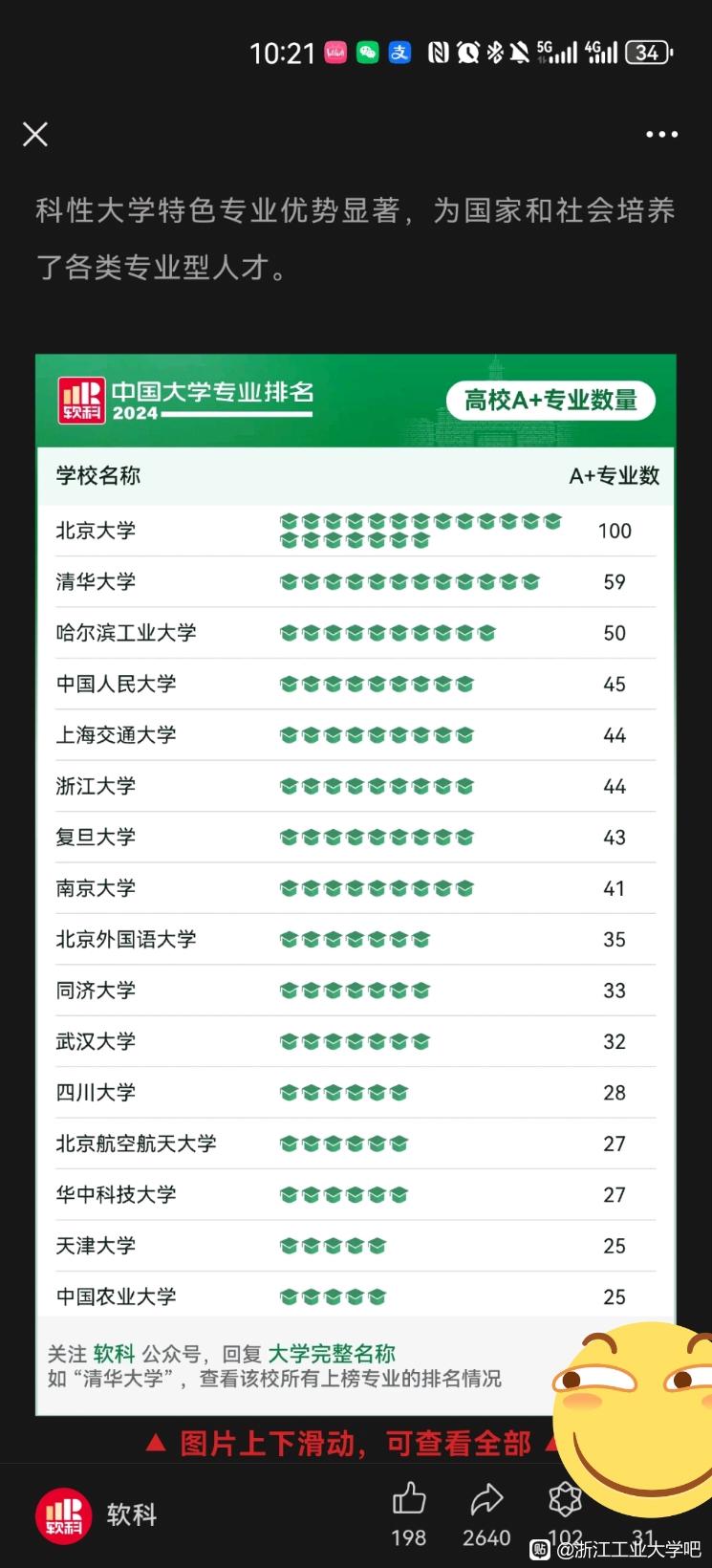Tap the 学校名称 column header

(98, 476)
